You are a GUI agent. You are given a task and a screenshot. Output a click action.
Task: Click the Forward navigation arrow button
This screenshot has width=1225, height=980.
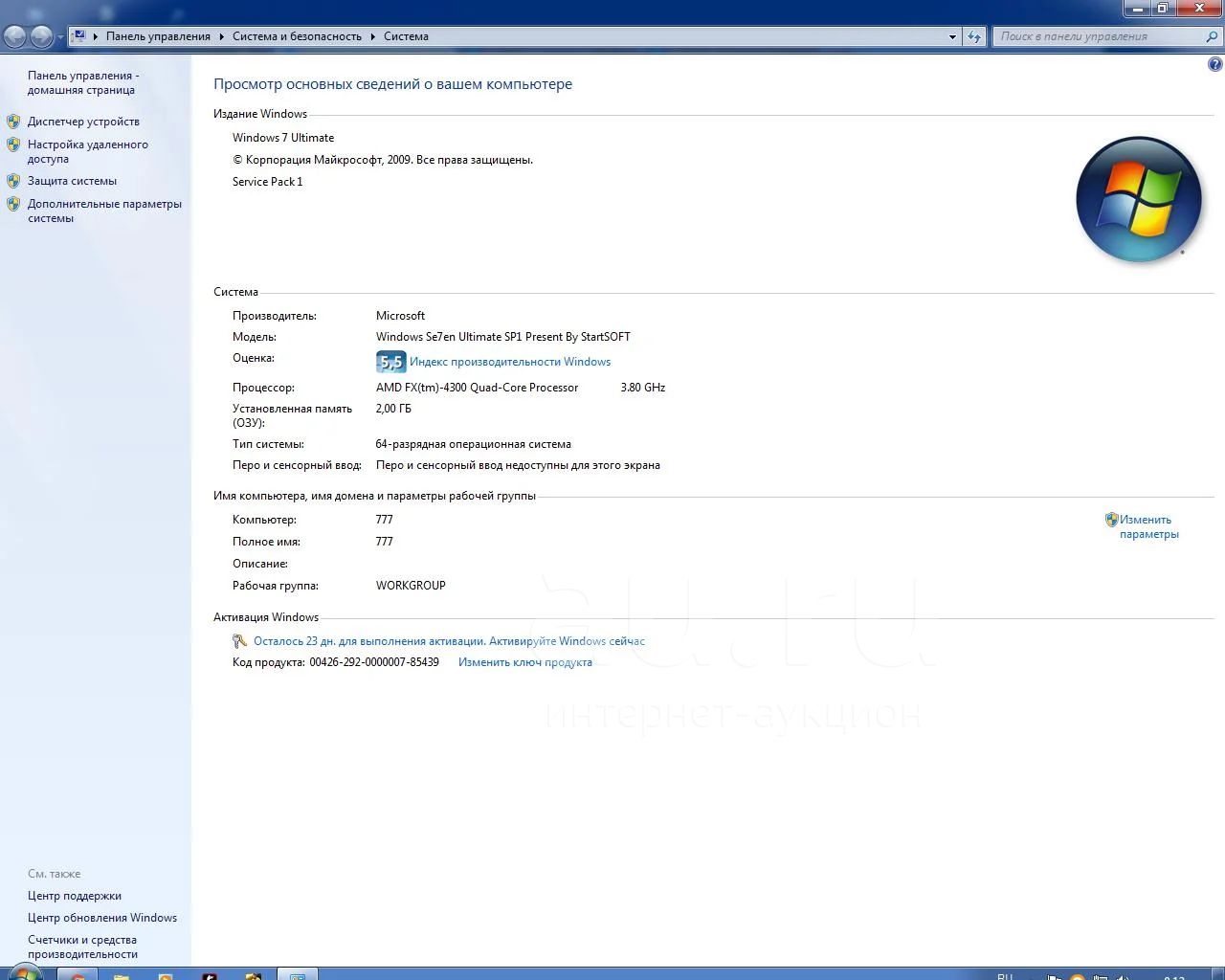pos(41,36)
